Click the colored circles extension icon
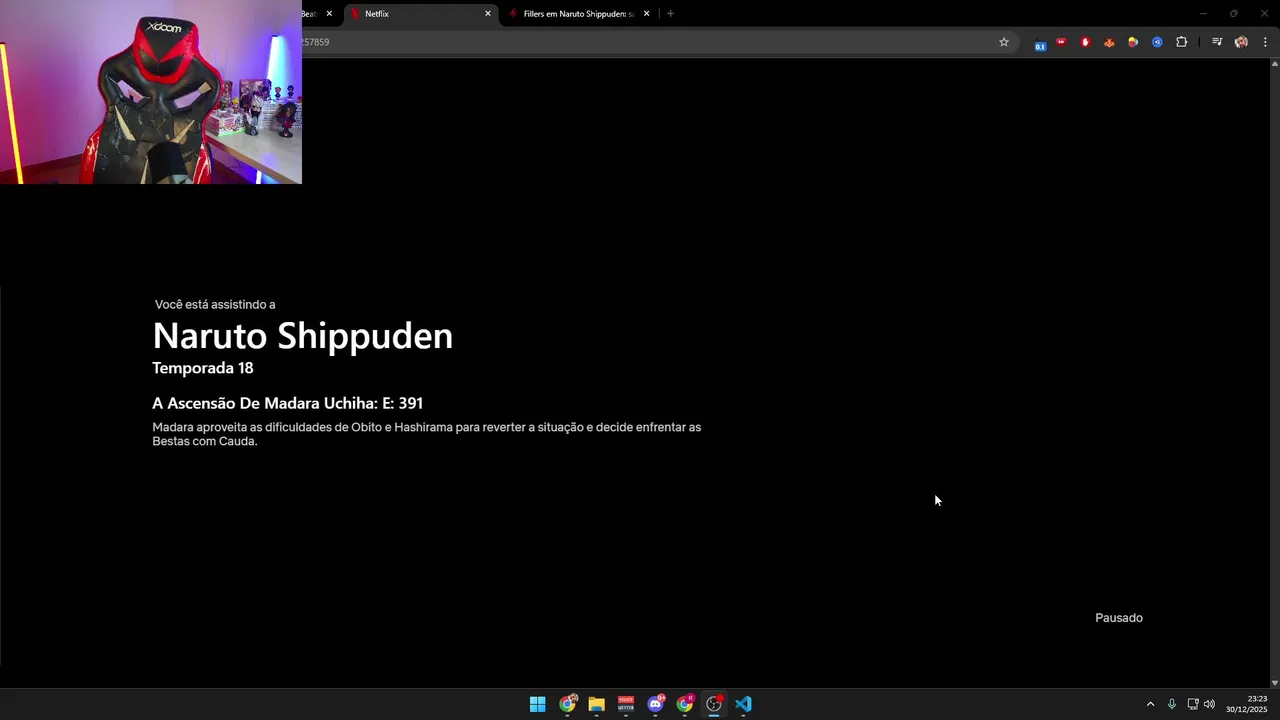The height and width of the screenshot is (720, 1280). 1133,42
